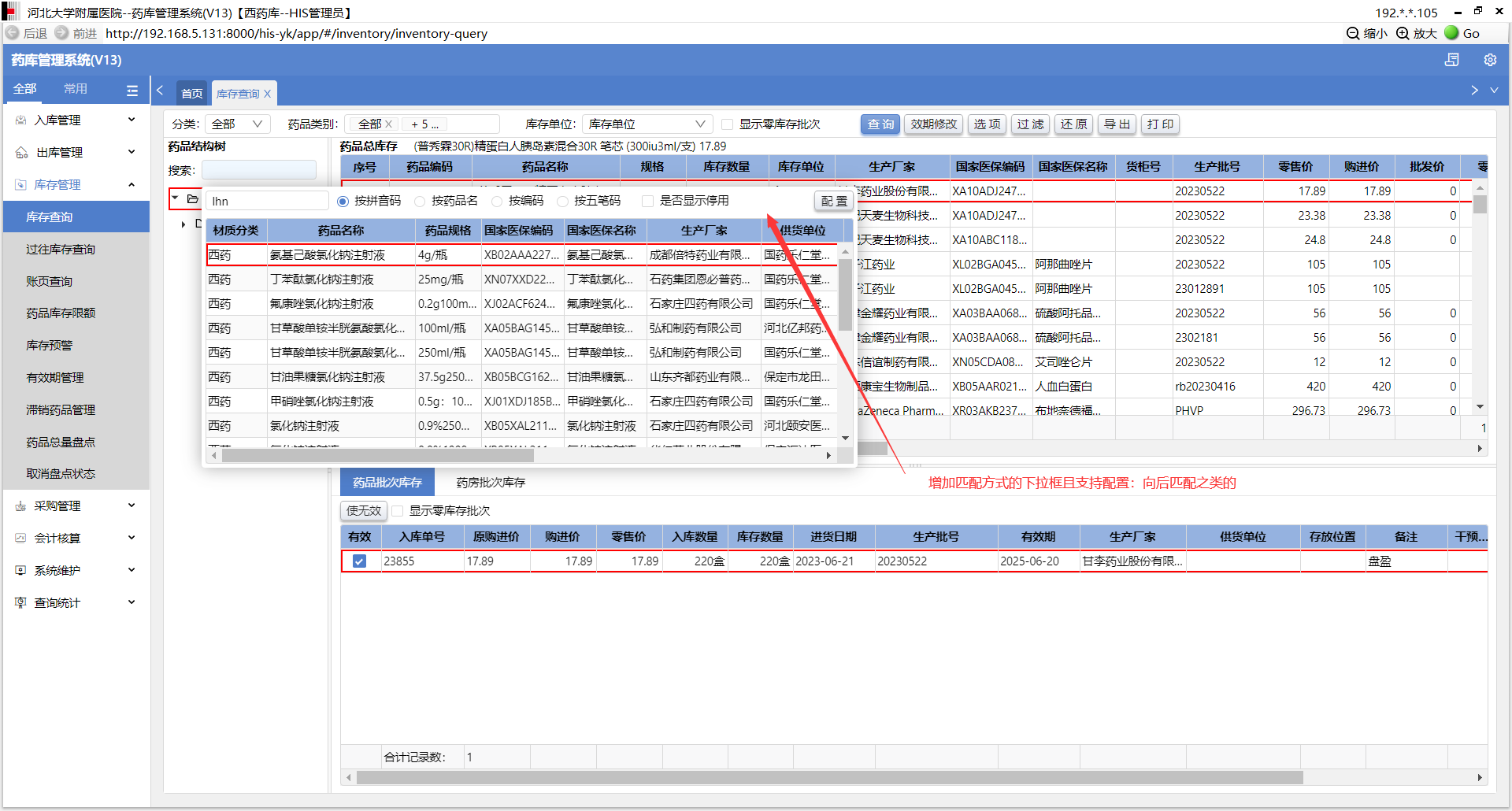The height and width of the screenshot is (811, 1512).
Task: Click the back arrow icon beside 后退
Action: coord(12,33)
